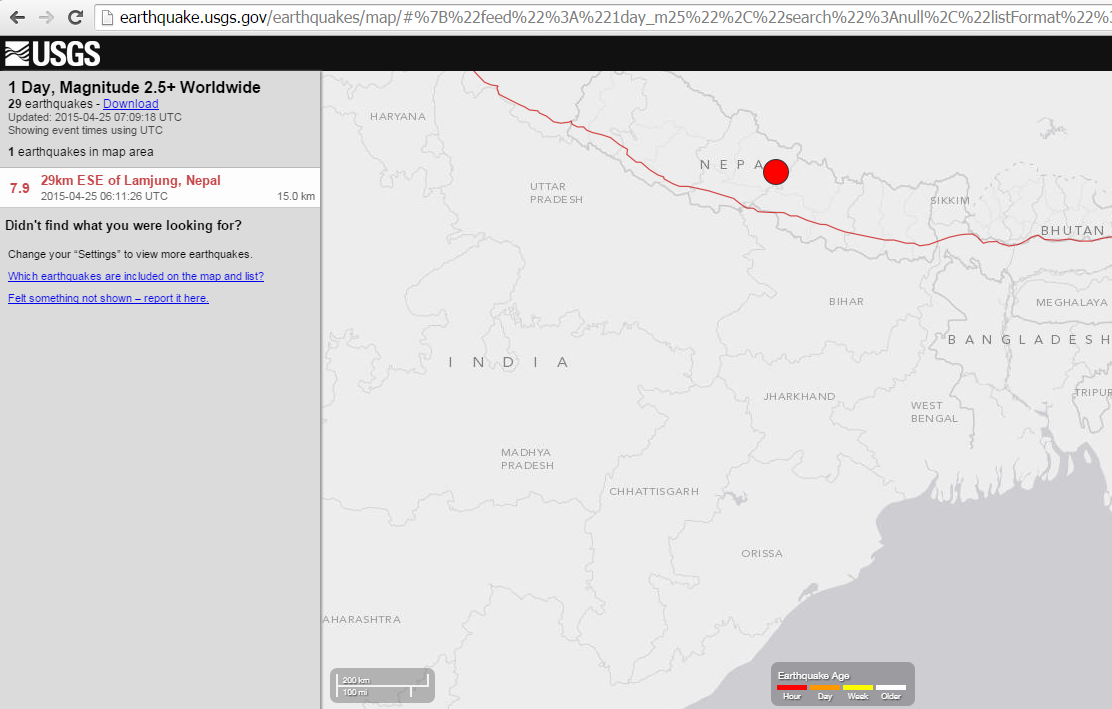The image size is (1112, 709).
Task: Click the yellow Week legend swatch
Action: [858, 687]
